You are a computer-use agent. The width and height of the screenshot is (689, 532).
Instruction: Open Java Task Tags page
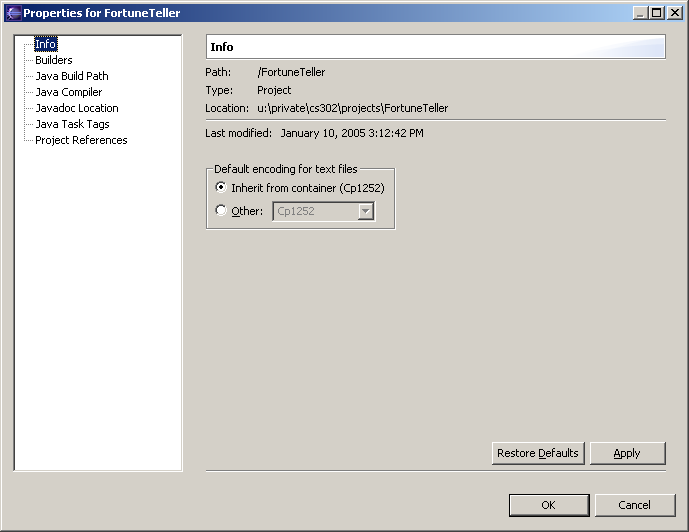[72, 124]
